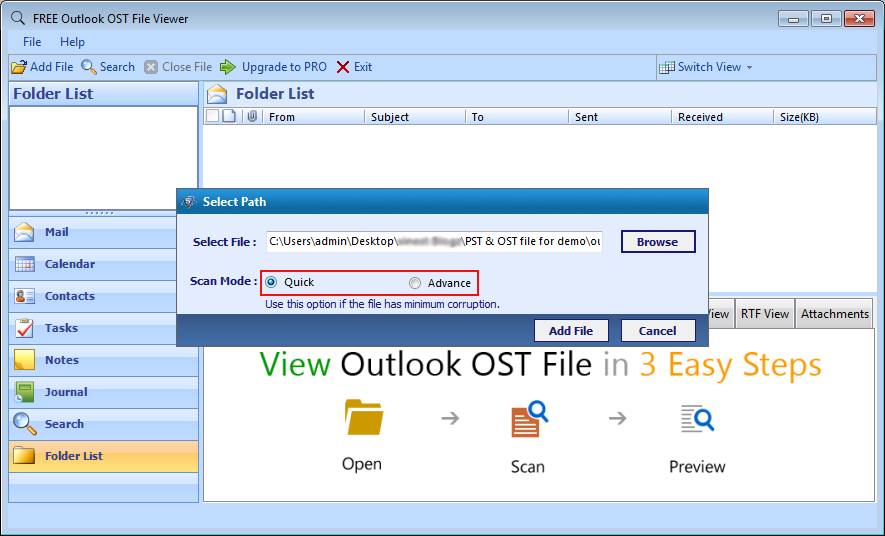Select the Quick scan mode radio button
The image size is (885, 536).
coord(271,282)
